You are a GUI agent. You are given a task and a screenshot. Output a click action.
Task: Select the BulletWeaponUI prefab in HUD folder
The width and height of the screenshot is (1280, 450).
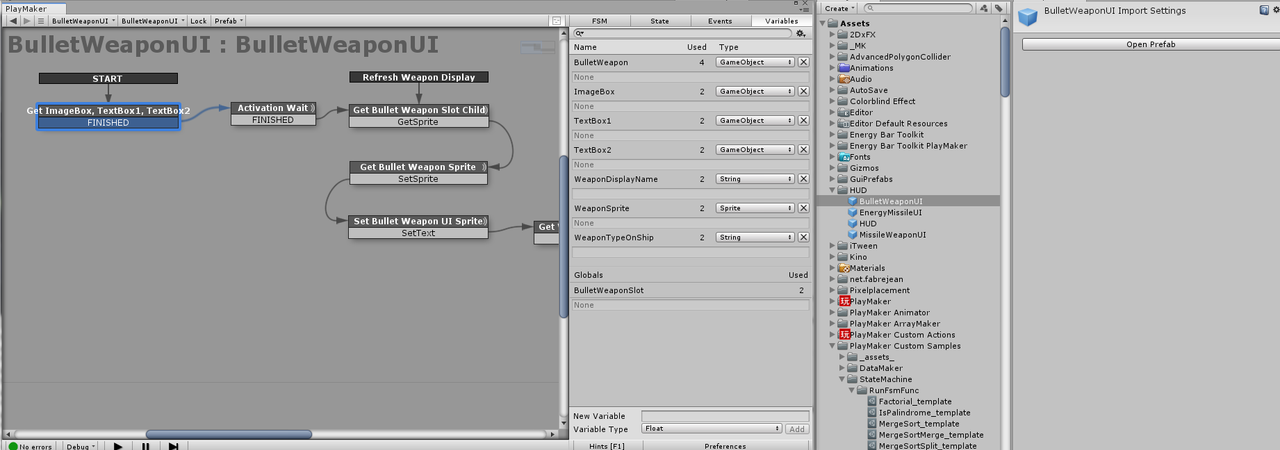[890, 201]
